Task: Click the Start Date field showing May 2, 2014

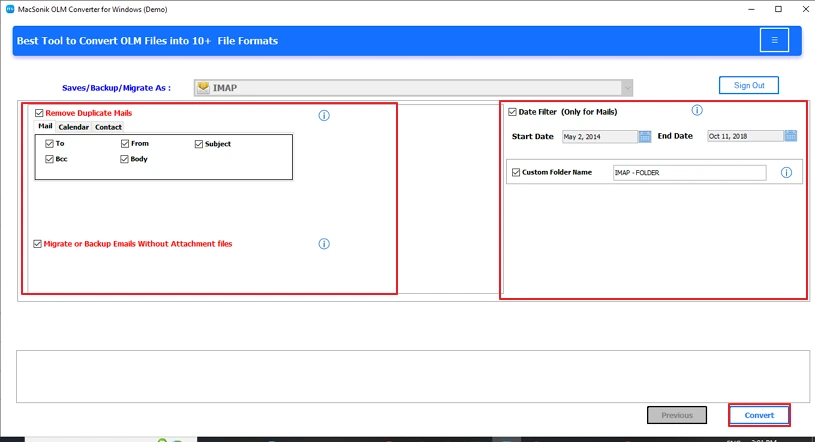Action: 598,136
